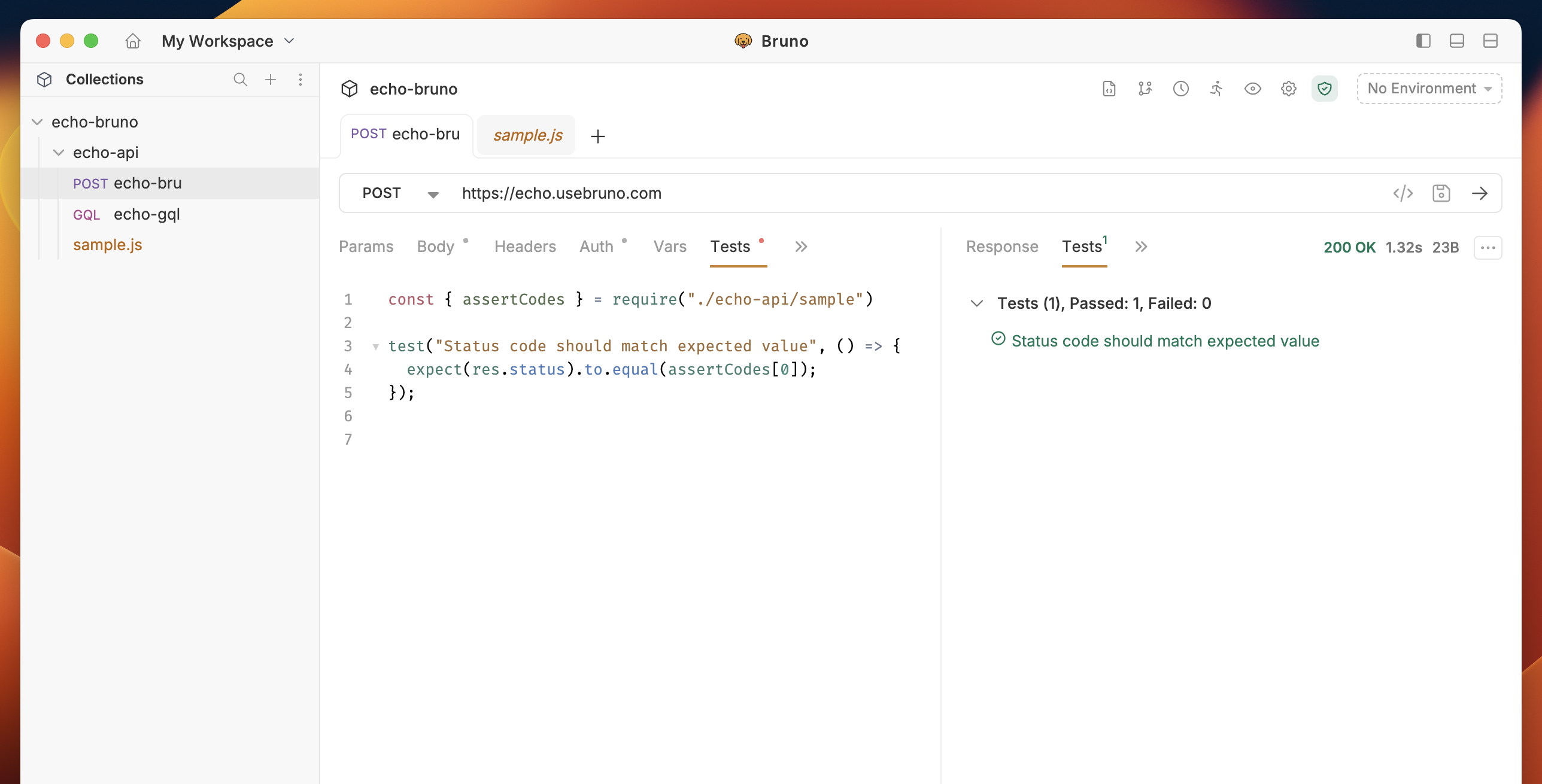Viewport: 1542px width, 784px height.
Task: View request history via clock icon
Action: [x=1181, y=89]
